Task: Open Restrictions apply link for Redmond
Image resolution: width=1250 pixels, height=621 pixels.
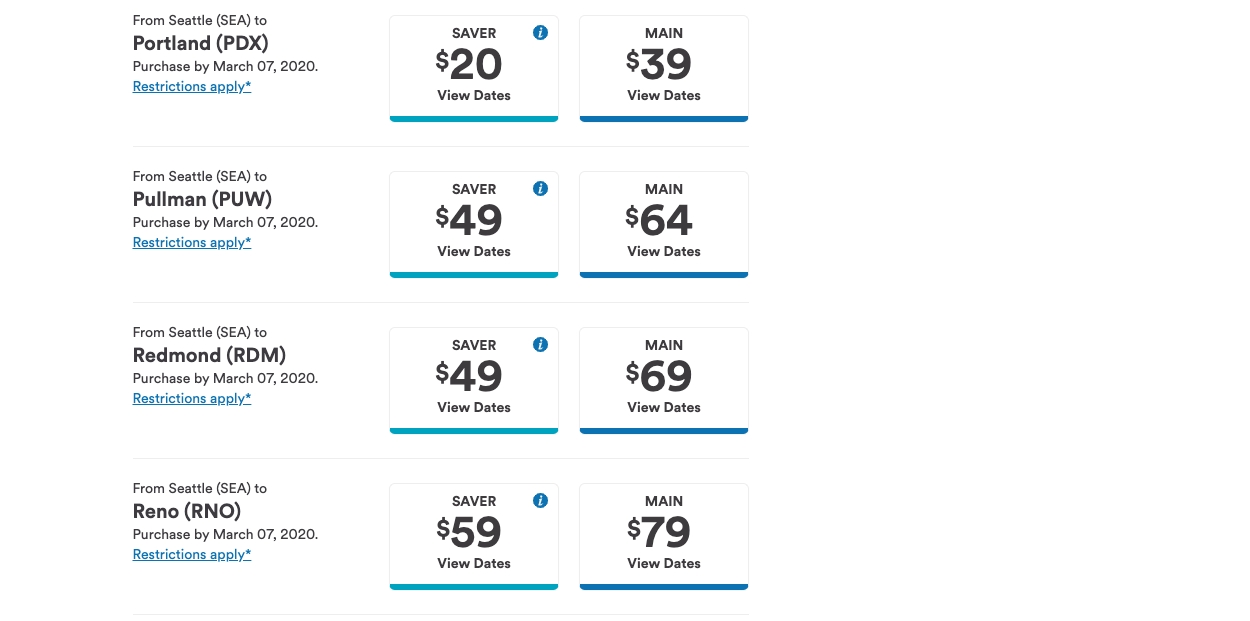Action: click(192, 399)
